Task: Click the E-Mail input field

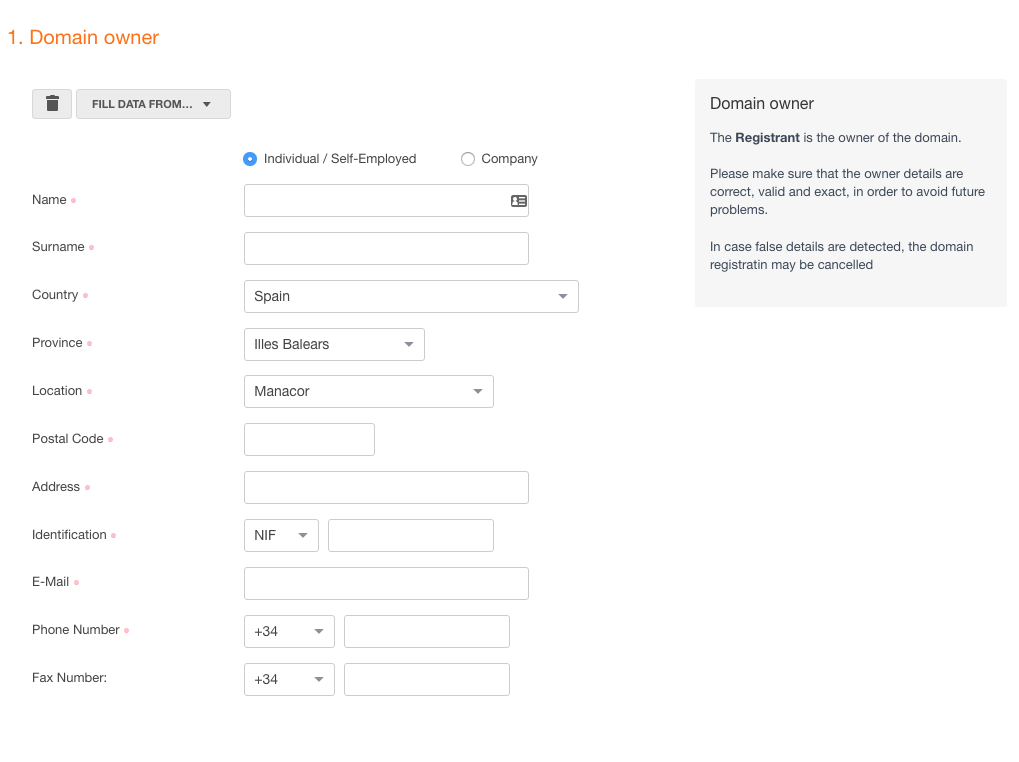Action: coord(386,583)
